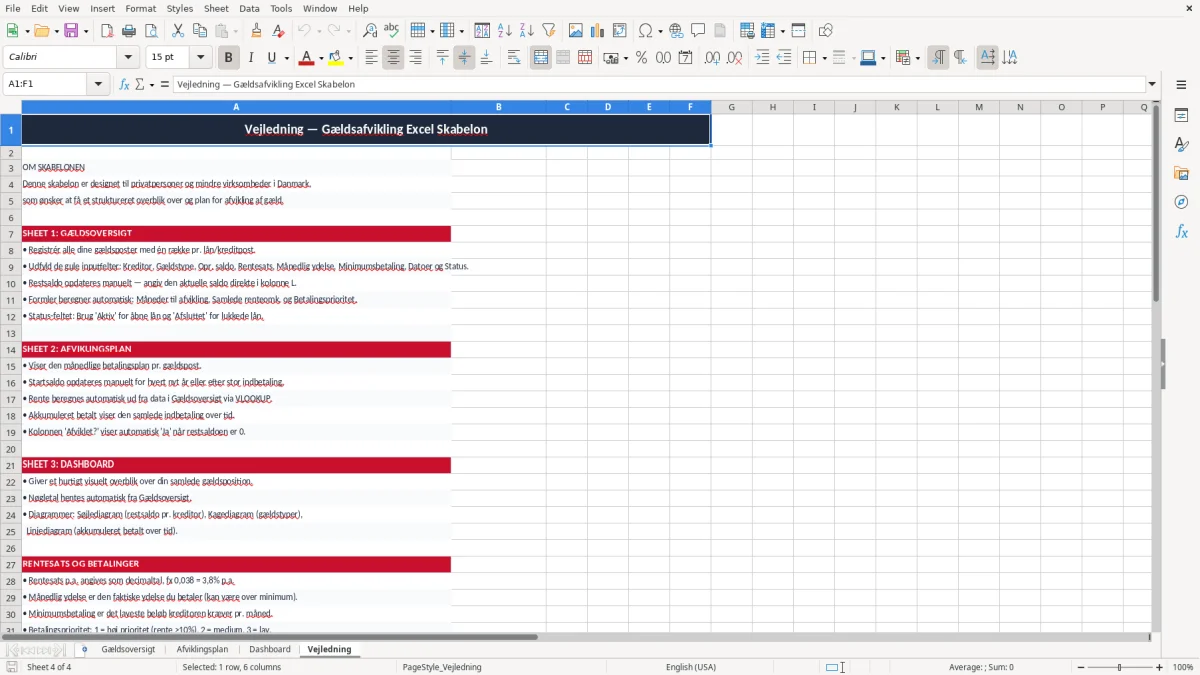Click the Insert Hyperlink icon

coord(677,31)
